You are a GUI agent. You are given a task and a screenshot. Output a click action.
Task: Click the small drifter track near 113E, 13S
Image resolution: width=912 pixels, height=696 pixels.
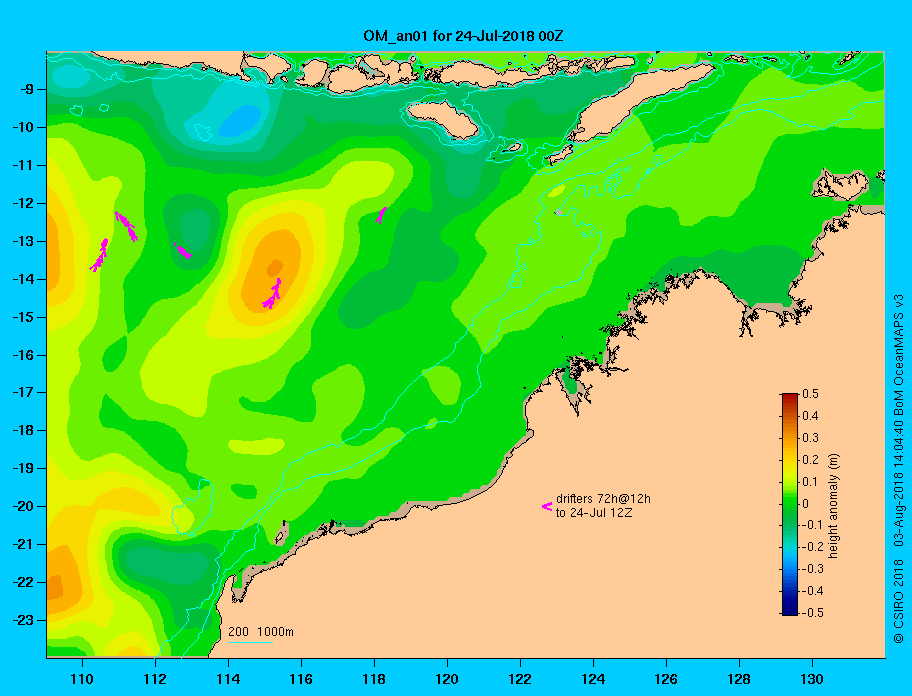point(183,251)
